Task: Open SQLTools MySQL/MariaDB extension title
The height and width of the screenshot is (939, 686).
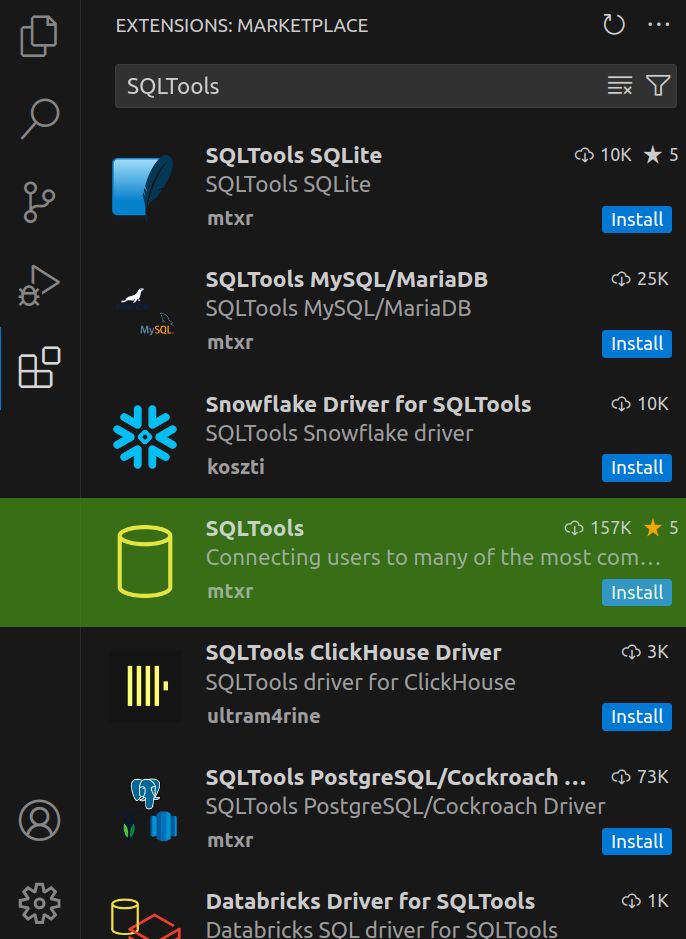Action: [x=347, y=280]
